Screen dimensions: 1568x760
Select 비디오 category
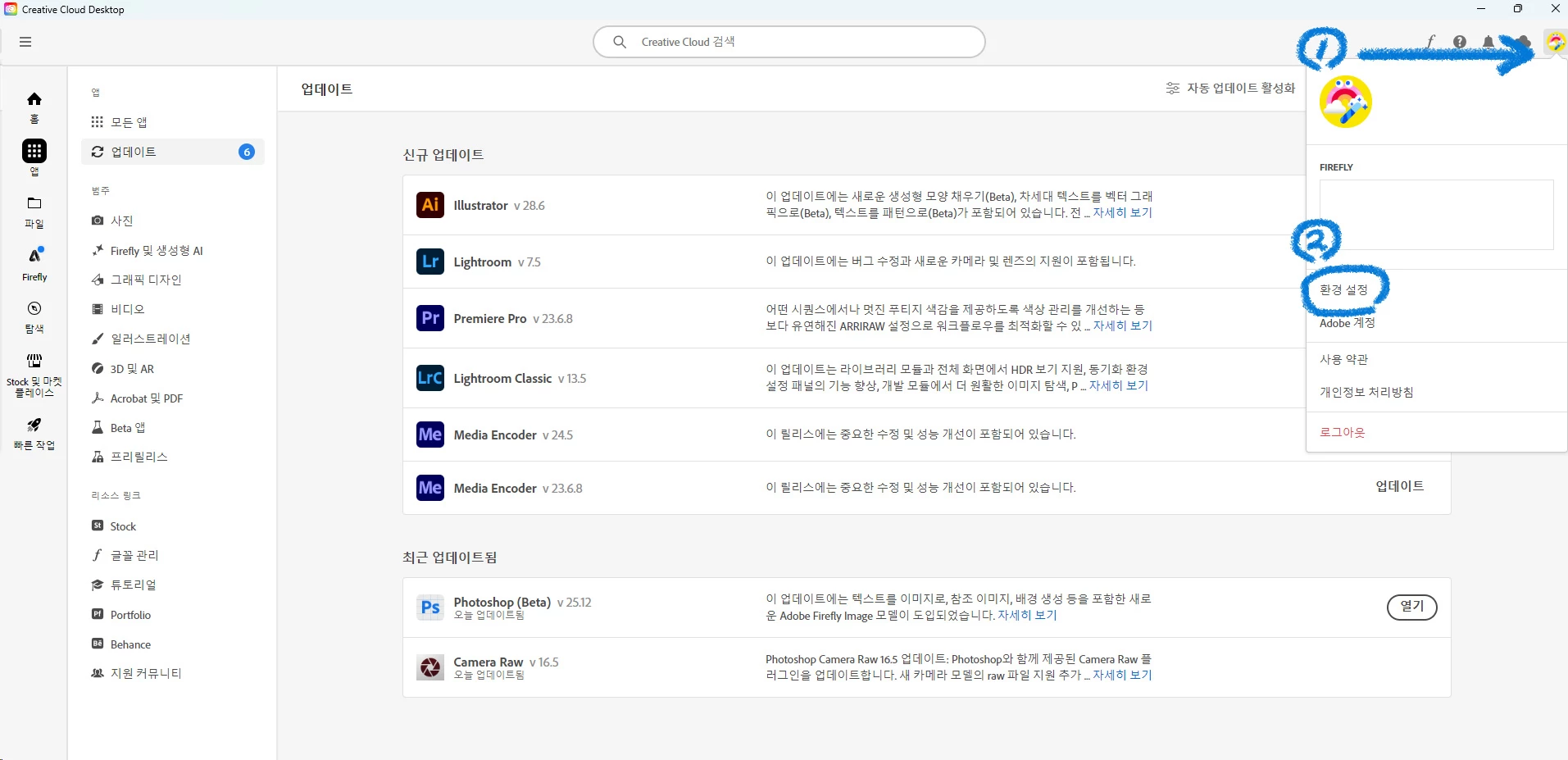point(173,309)
